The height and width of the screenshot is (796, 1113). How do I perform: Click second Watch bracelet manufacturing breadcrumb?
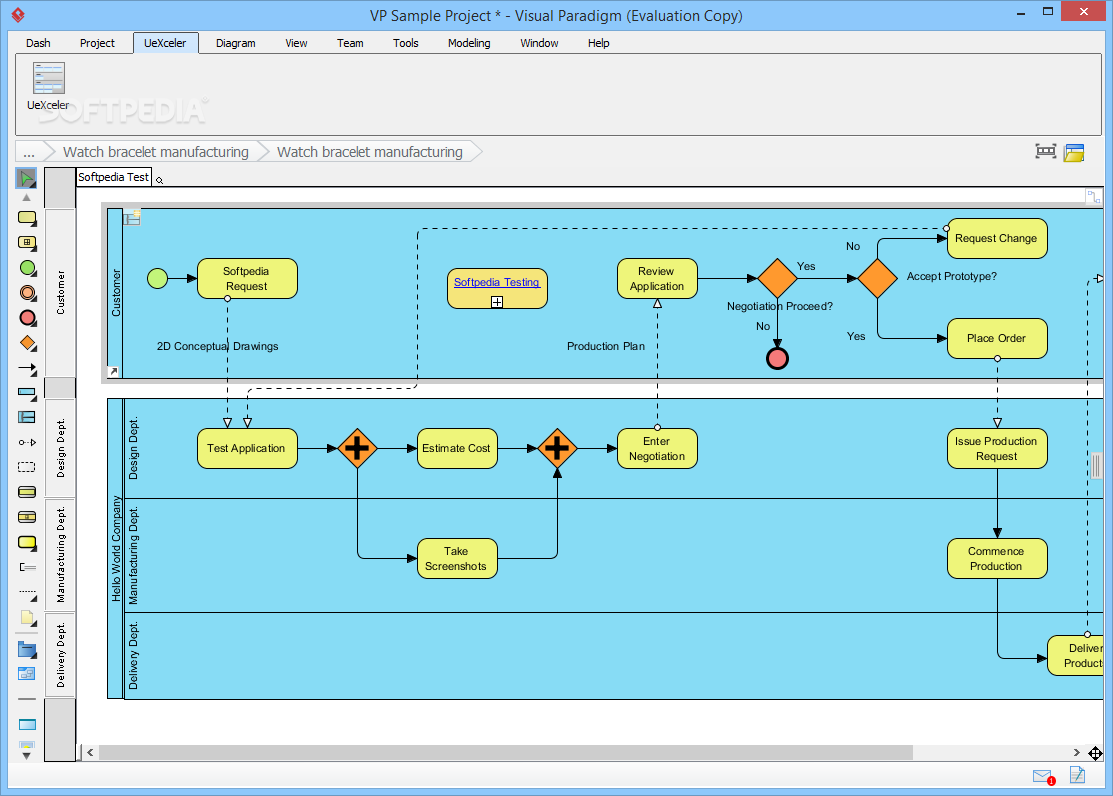pos(370,152)
